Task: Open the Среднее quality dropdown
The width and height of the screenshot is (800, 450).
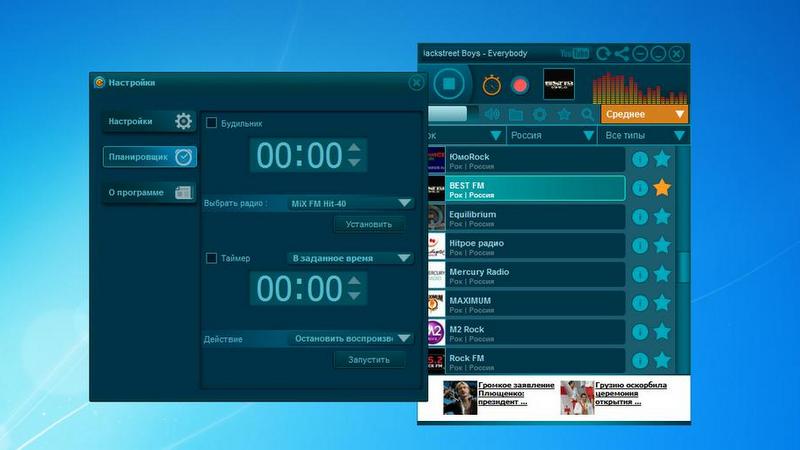Action: tap(644, 114)
